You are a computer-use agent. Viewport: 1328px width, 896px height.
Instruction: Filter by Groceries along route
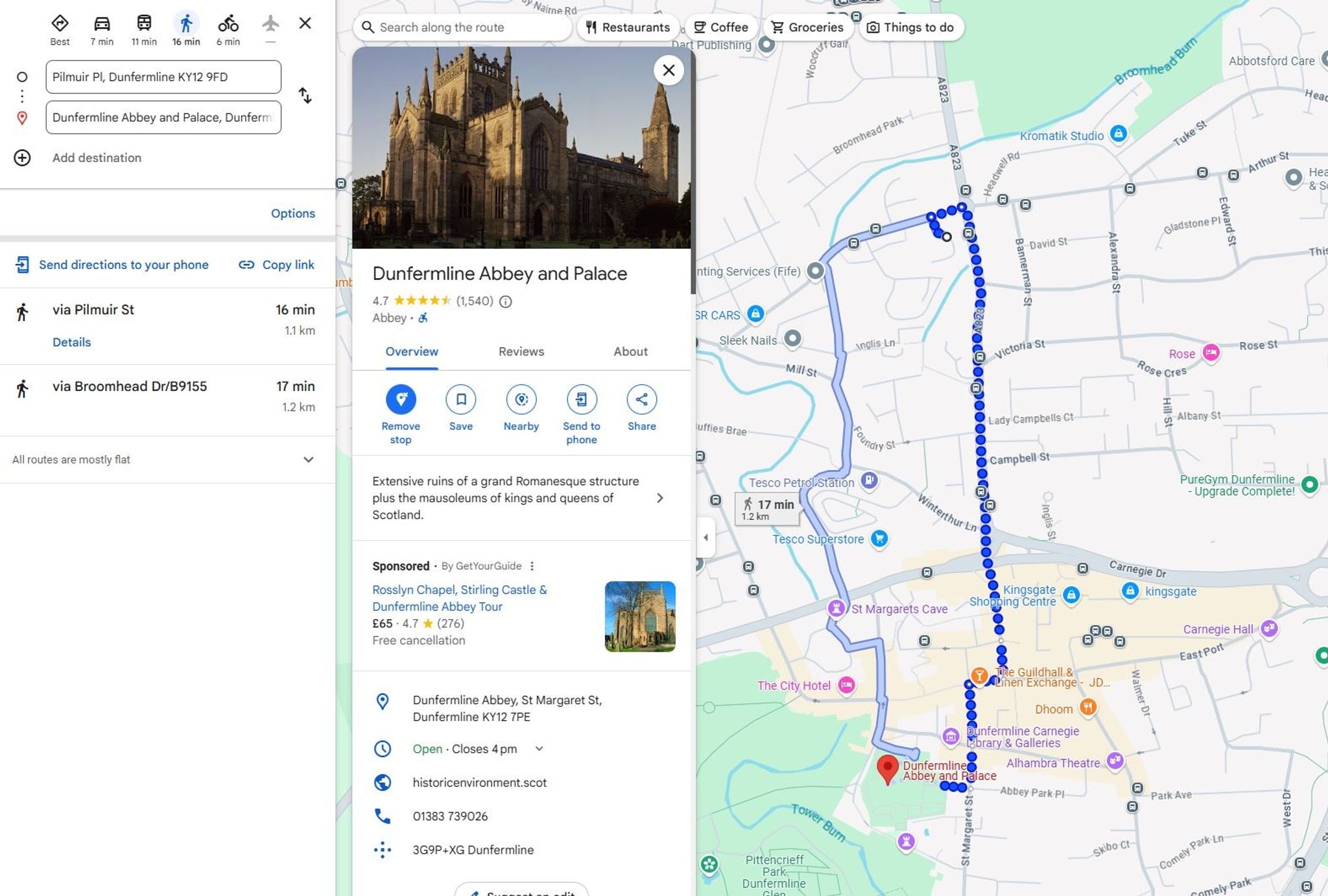click(x=807, y=27)
